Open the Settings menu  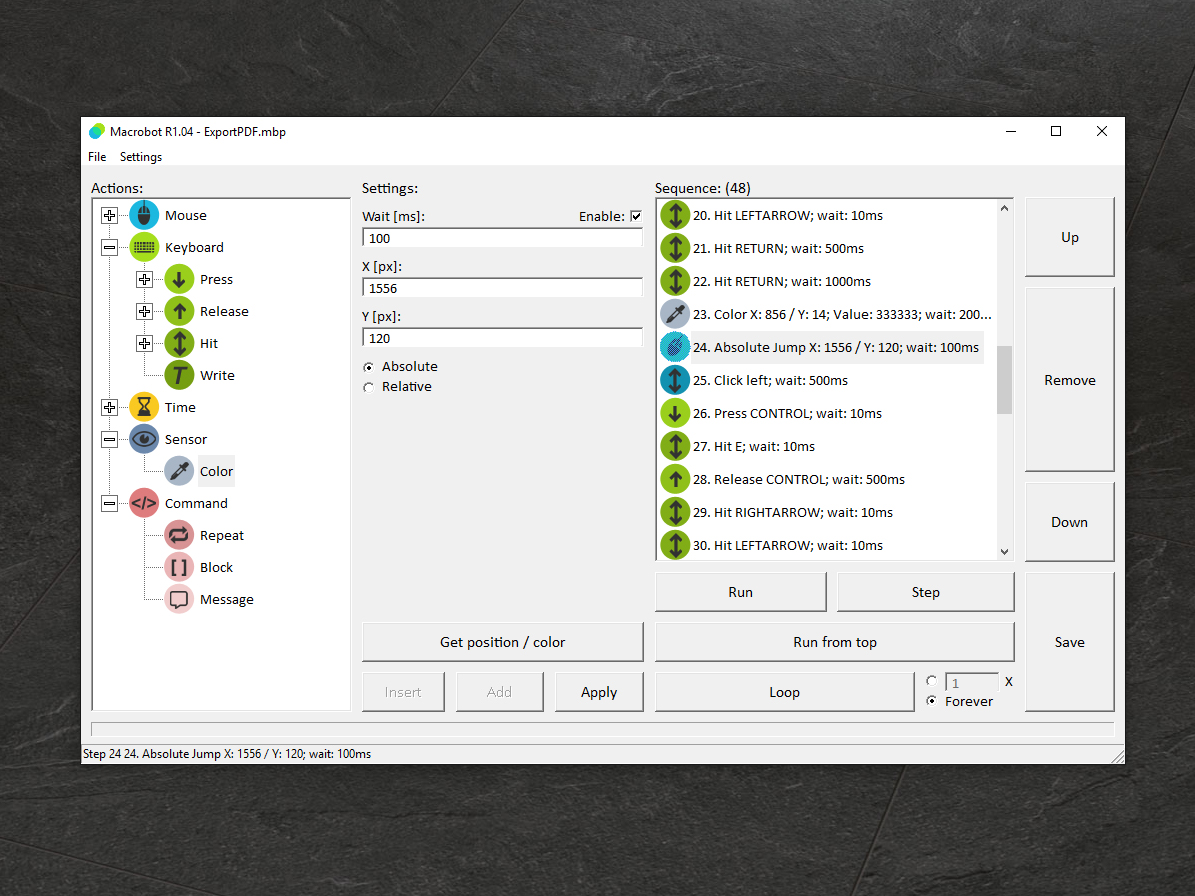pyautogui.click(x=141, y=157)
